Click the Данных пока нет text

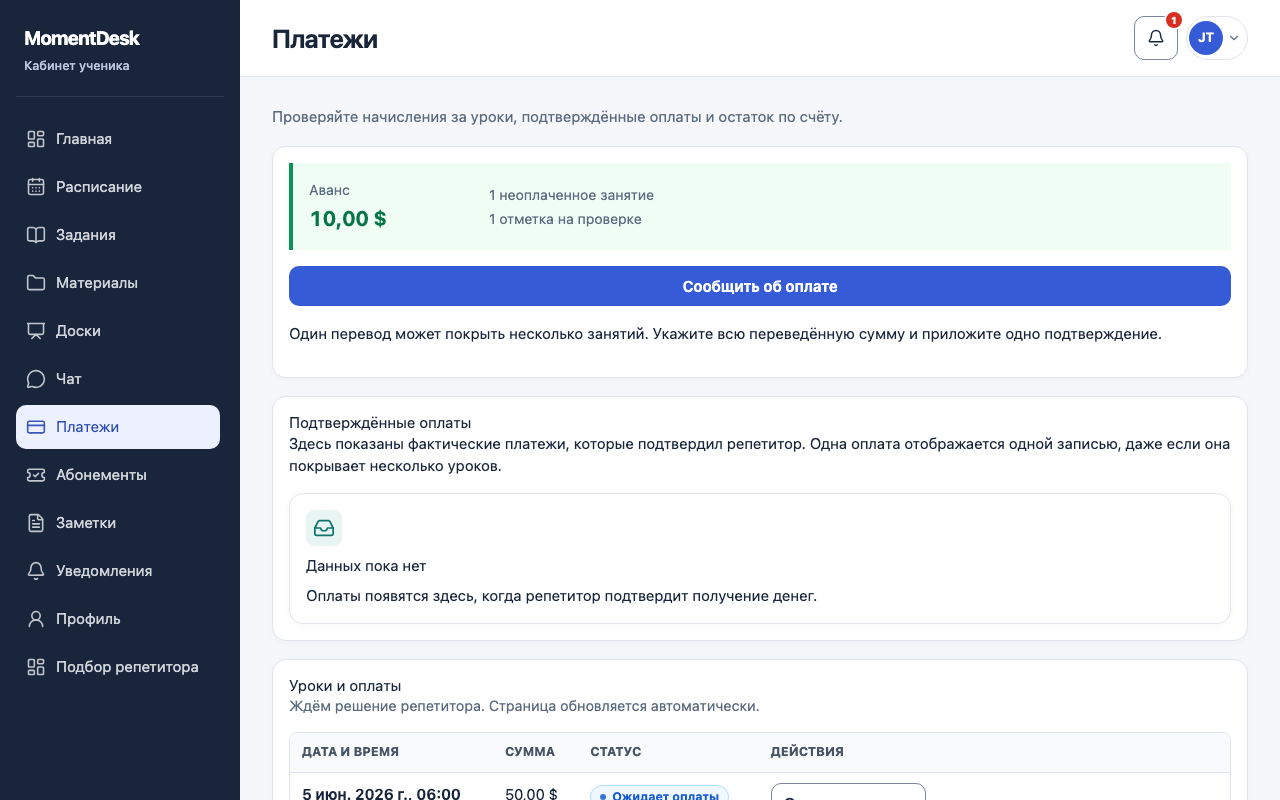[366, 566]
